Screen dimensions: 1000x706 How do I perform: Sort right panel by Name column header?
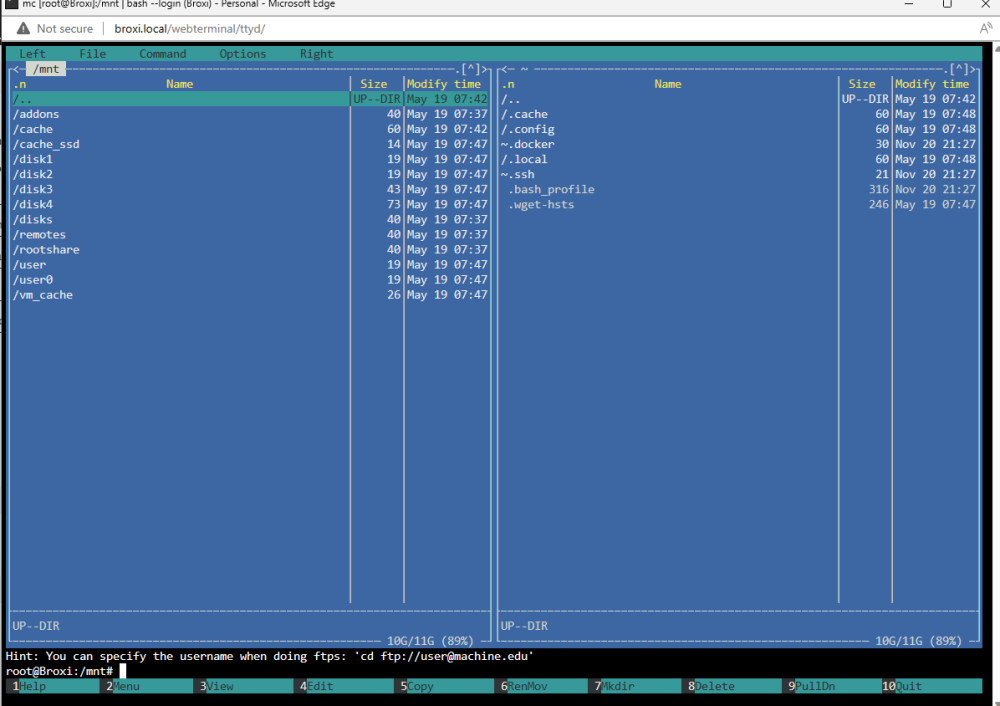[x=668, y=84]
